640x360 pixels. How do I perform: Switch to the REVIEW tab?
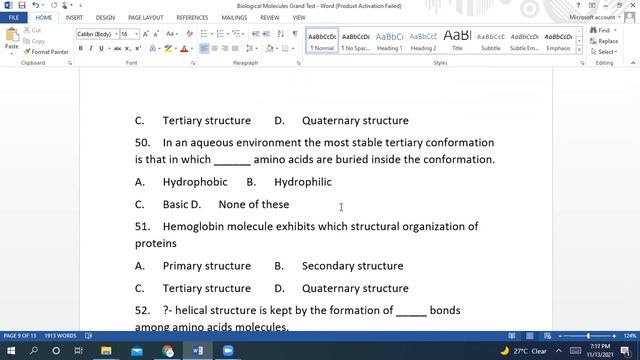click(x=269, y=18)
